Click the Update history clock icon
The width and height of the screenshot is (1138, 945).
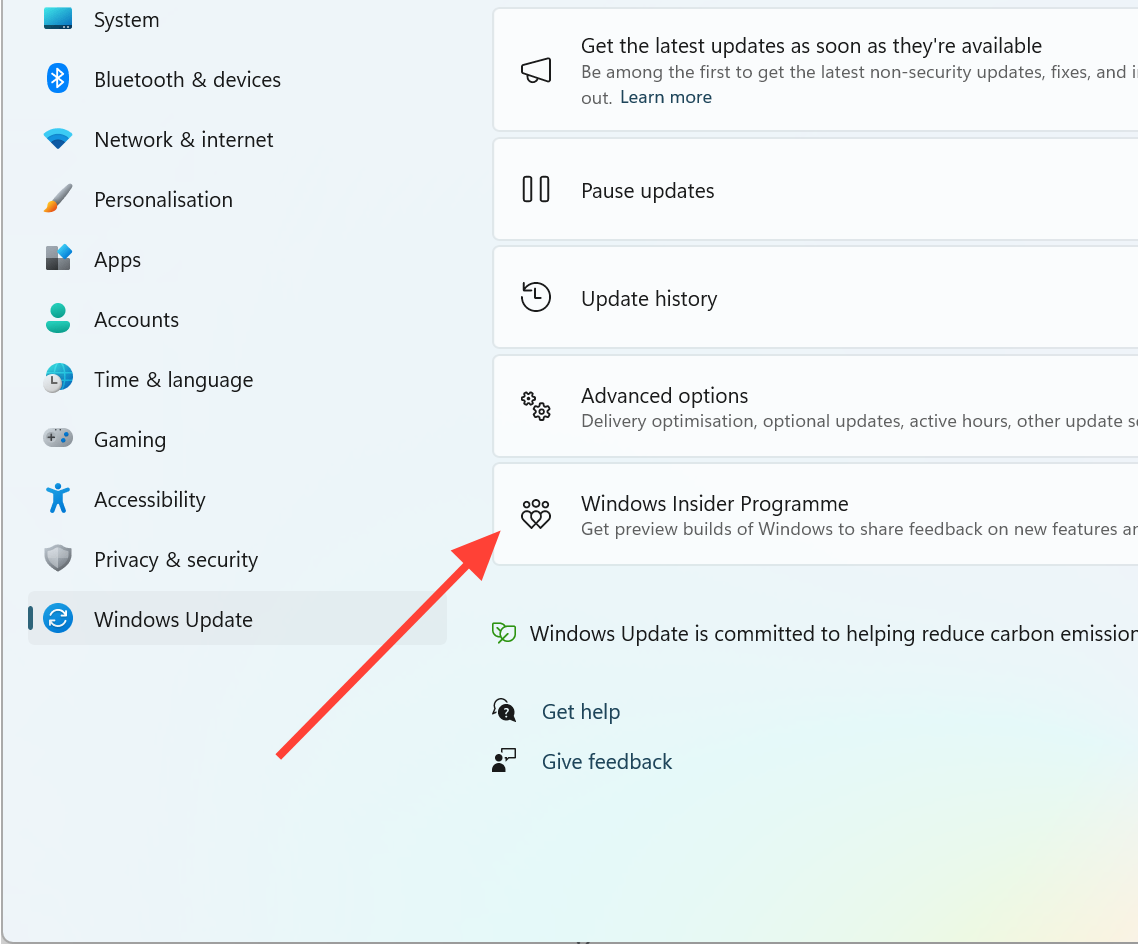coord(536,297)
